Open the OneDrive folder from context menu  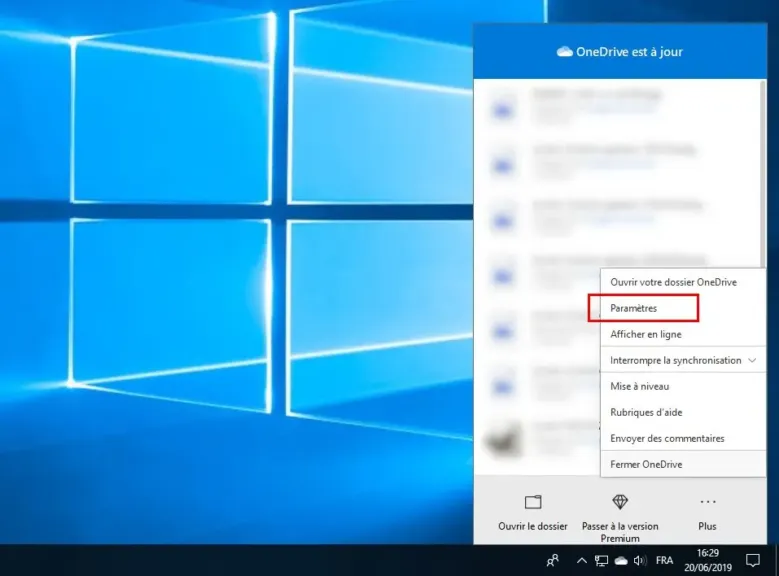tap(683, 282)
